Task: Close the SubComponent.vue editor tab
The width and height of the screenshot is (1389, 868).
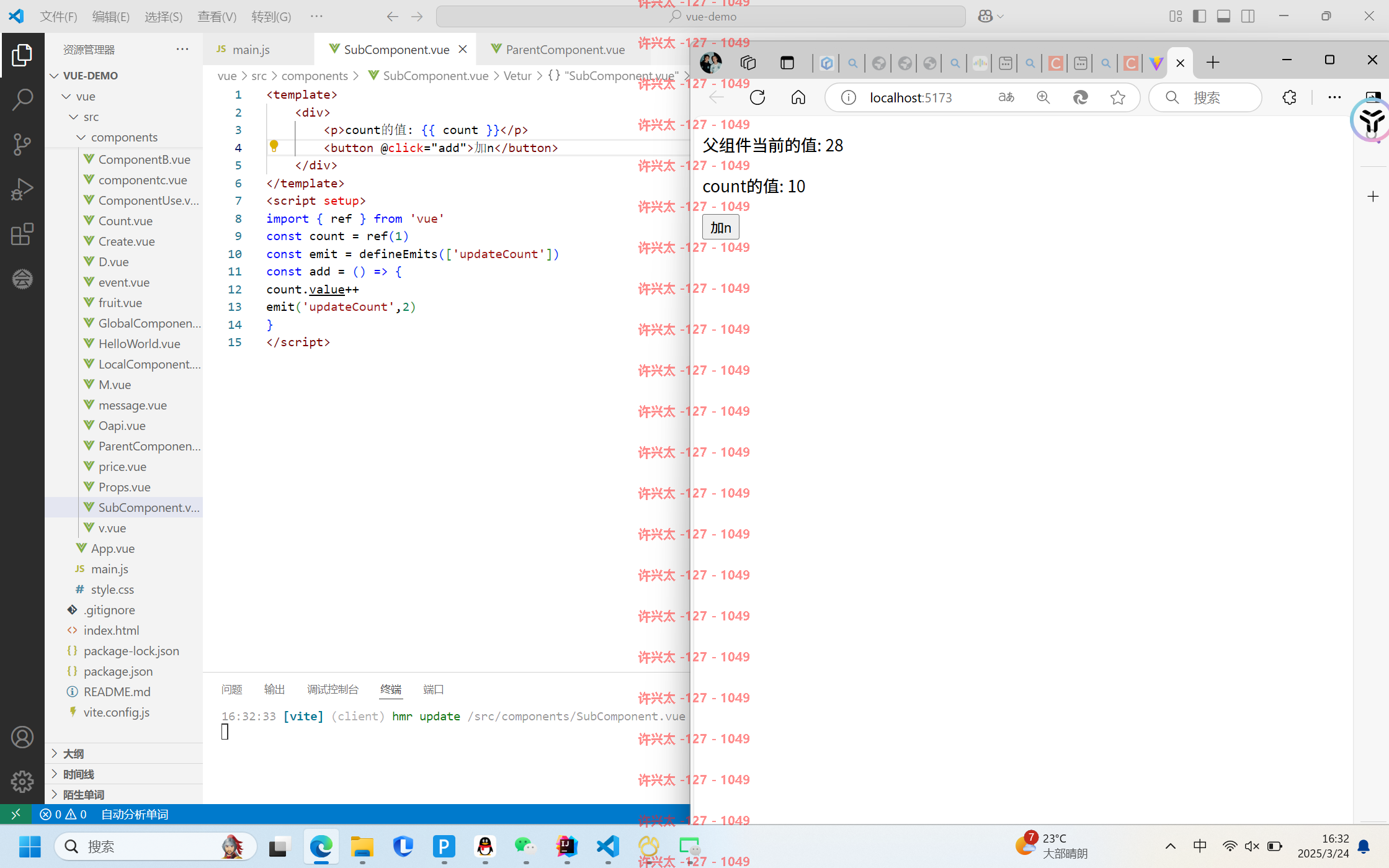Action: click(x=463, y=49)
